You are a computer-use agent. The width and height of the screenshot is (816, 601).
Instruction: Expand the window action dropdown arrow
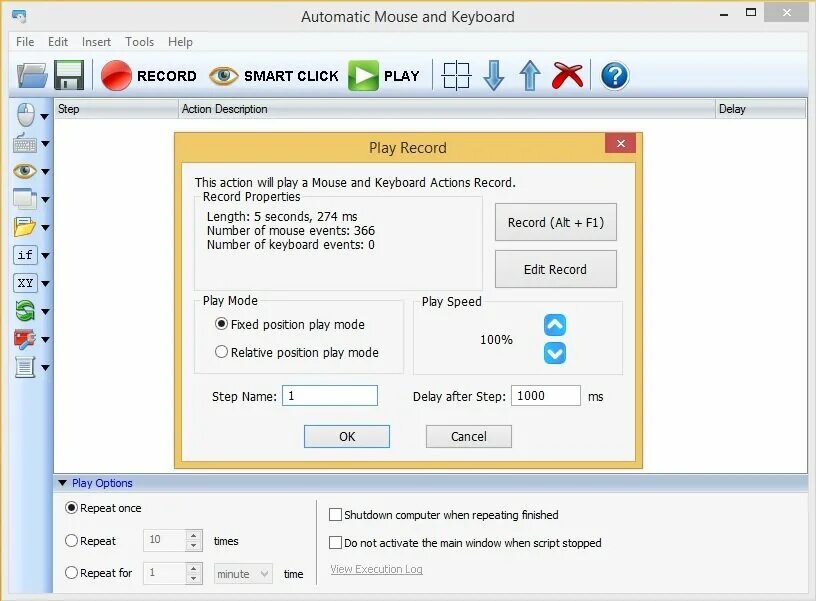(x=45, y=199)
